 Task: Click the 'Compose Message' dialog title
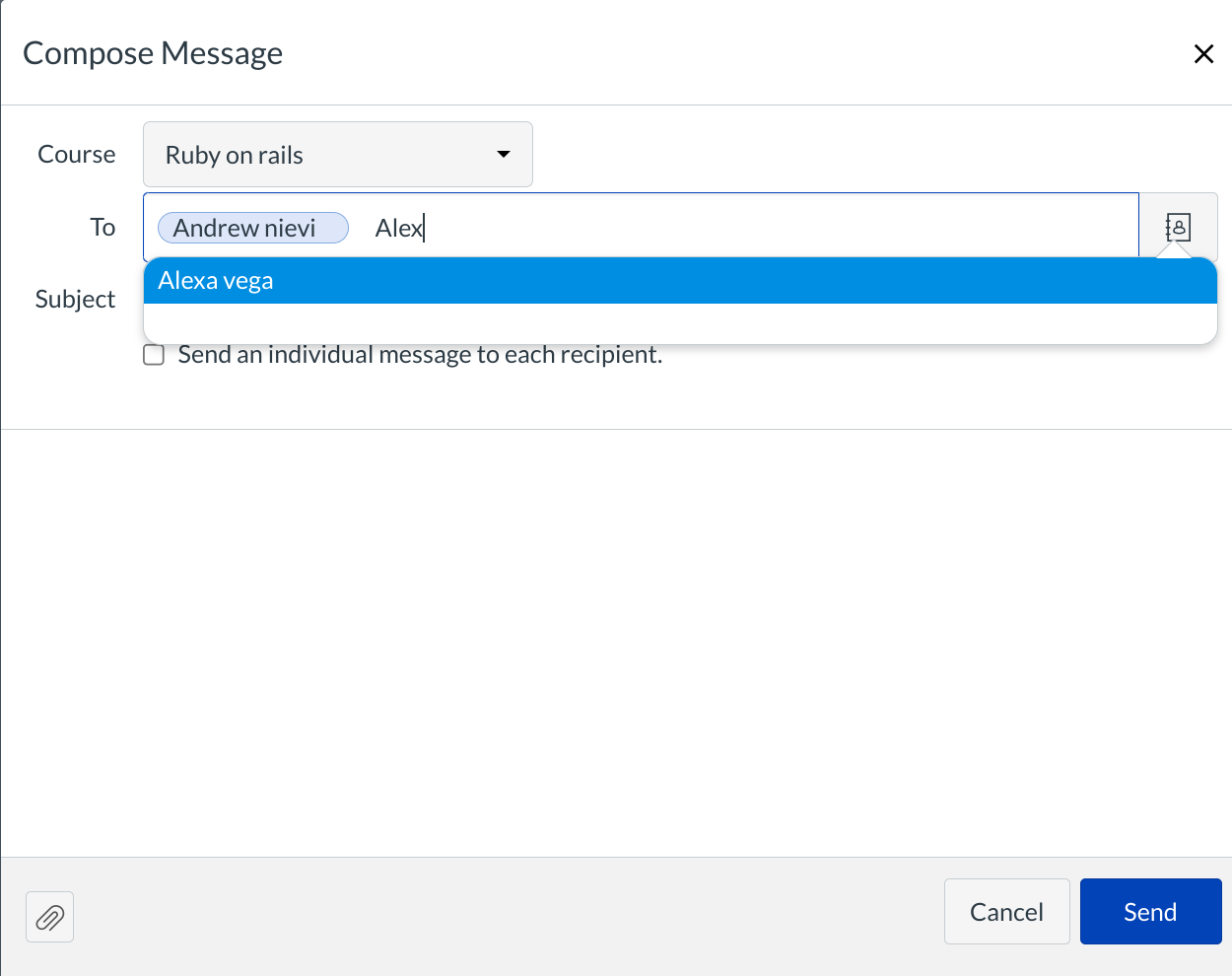pyautogui.click(x=153, y=53)
